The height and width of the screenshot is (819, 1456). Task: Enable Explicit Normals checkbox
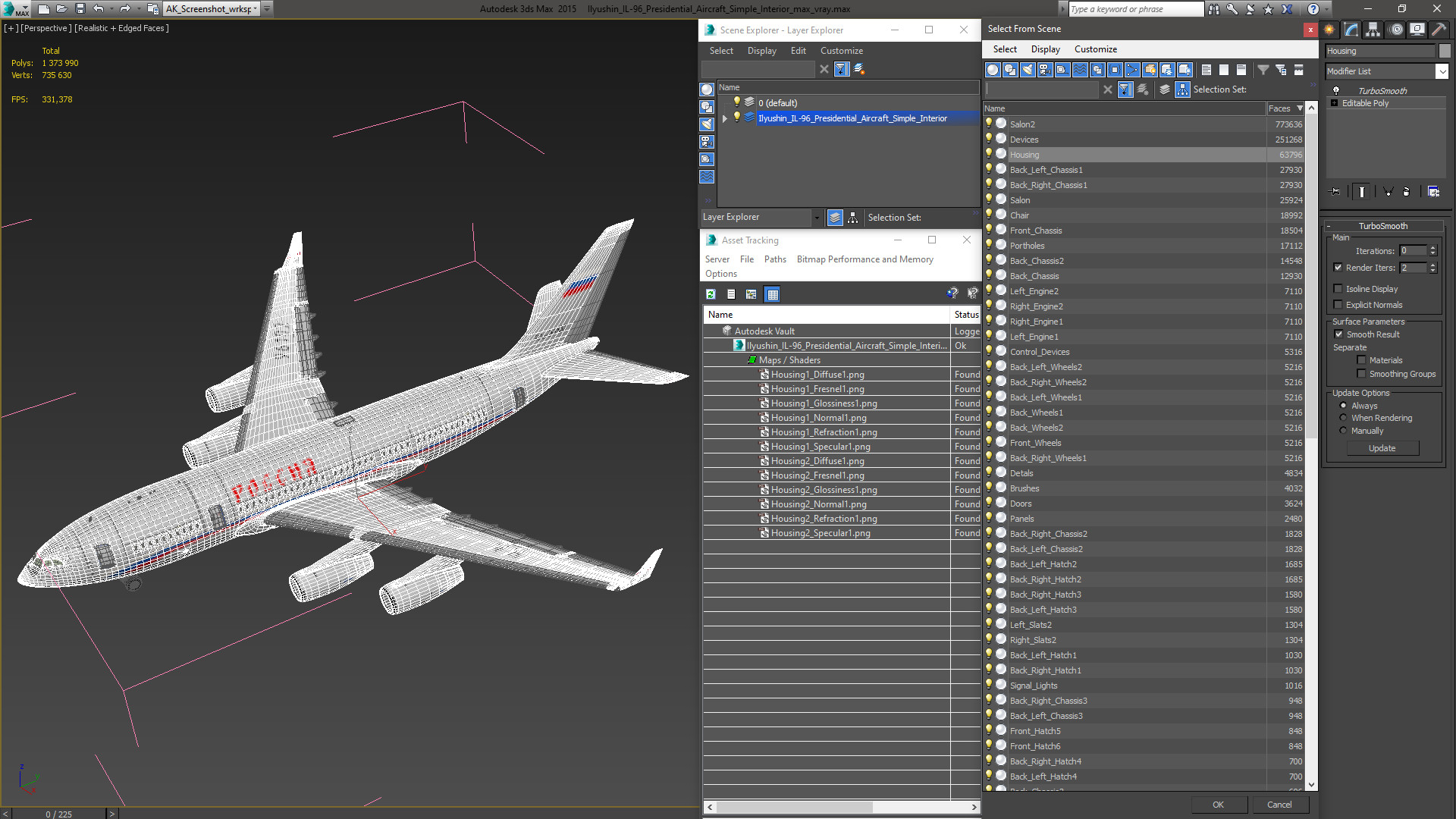1338,305
